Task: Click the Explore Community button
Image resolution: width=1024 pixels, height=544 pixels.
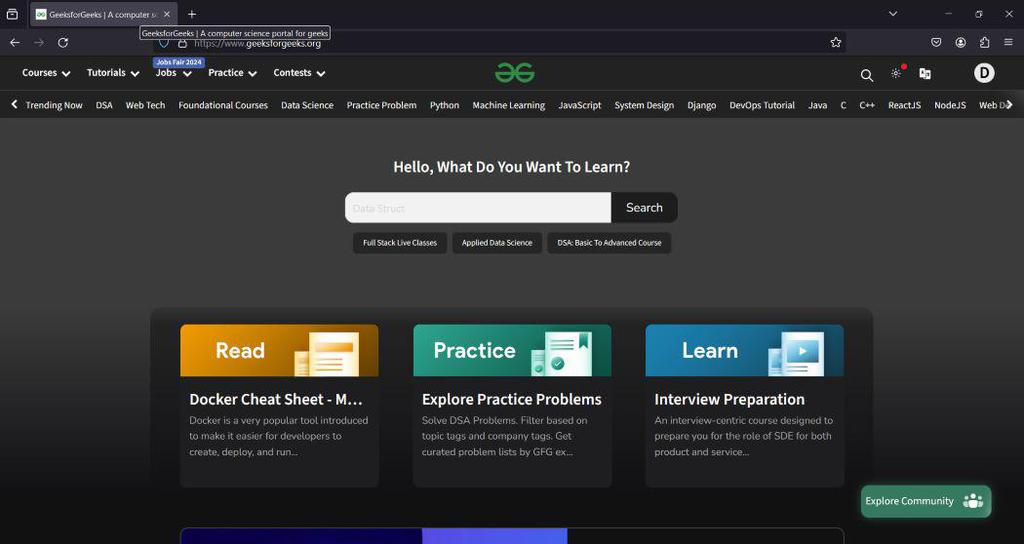Action: point(925,501)
